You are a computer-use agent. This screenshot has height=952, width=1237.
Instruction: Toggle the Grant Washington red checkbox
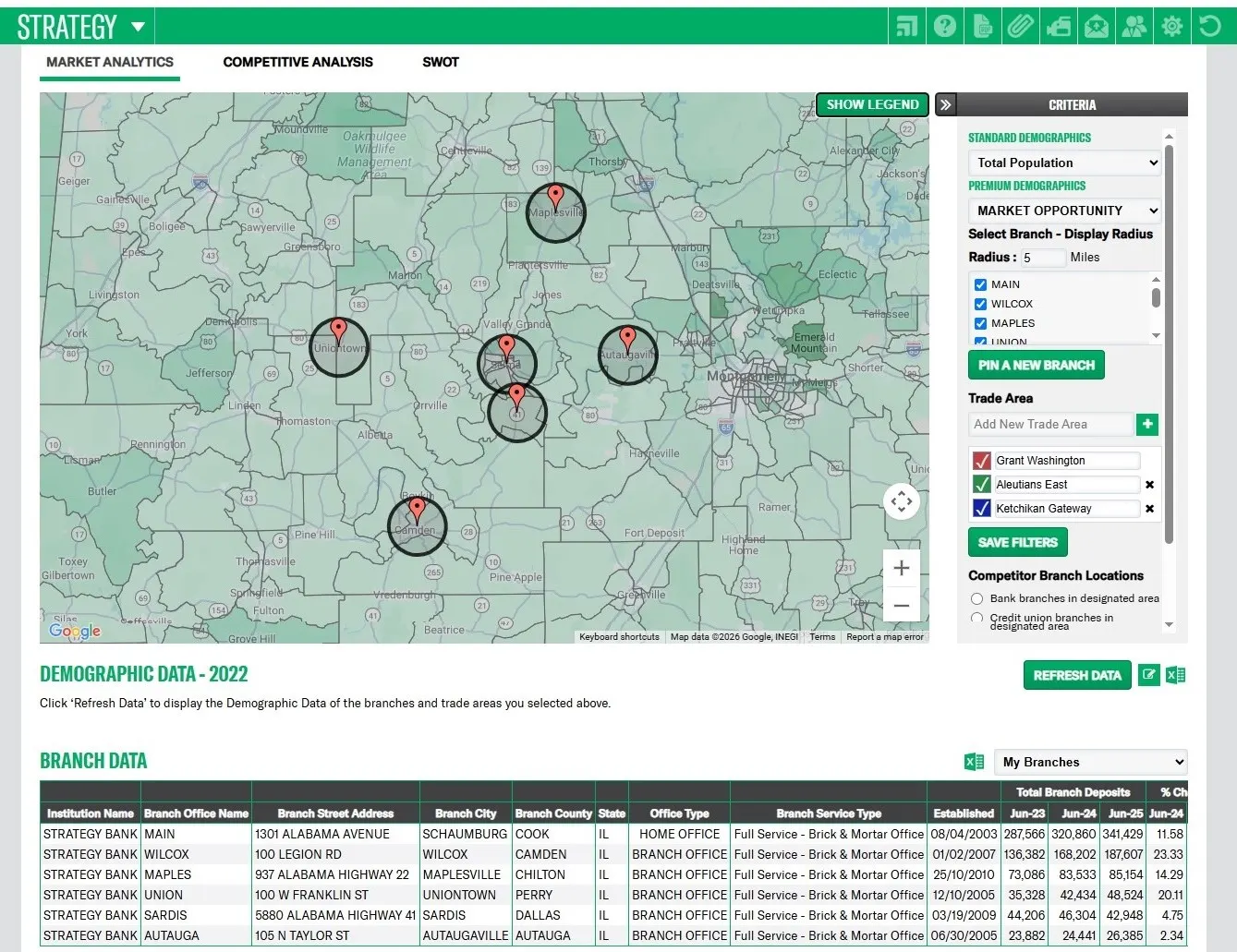[x=982, y=460]
